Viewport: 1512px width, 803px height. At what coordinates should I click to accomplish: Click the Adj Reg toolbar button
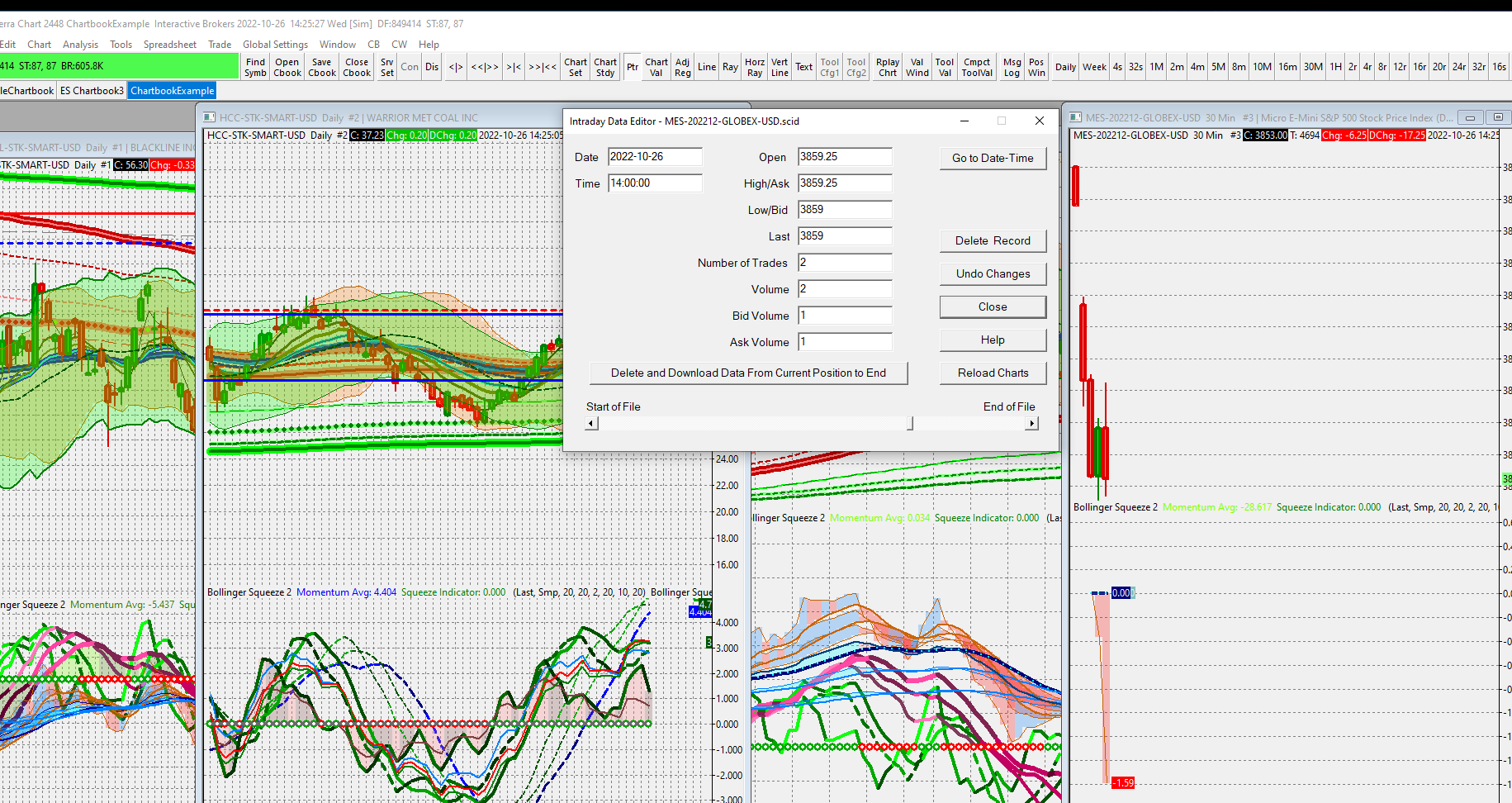coord(682,67)
